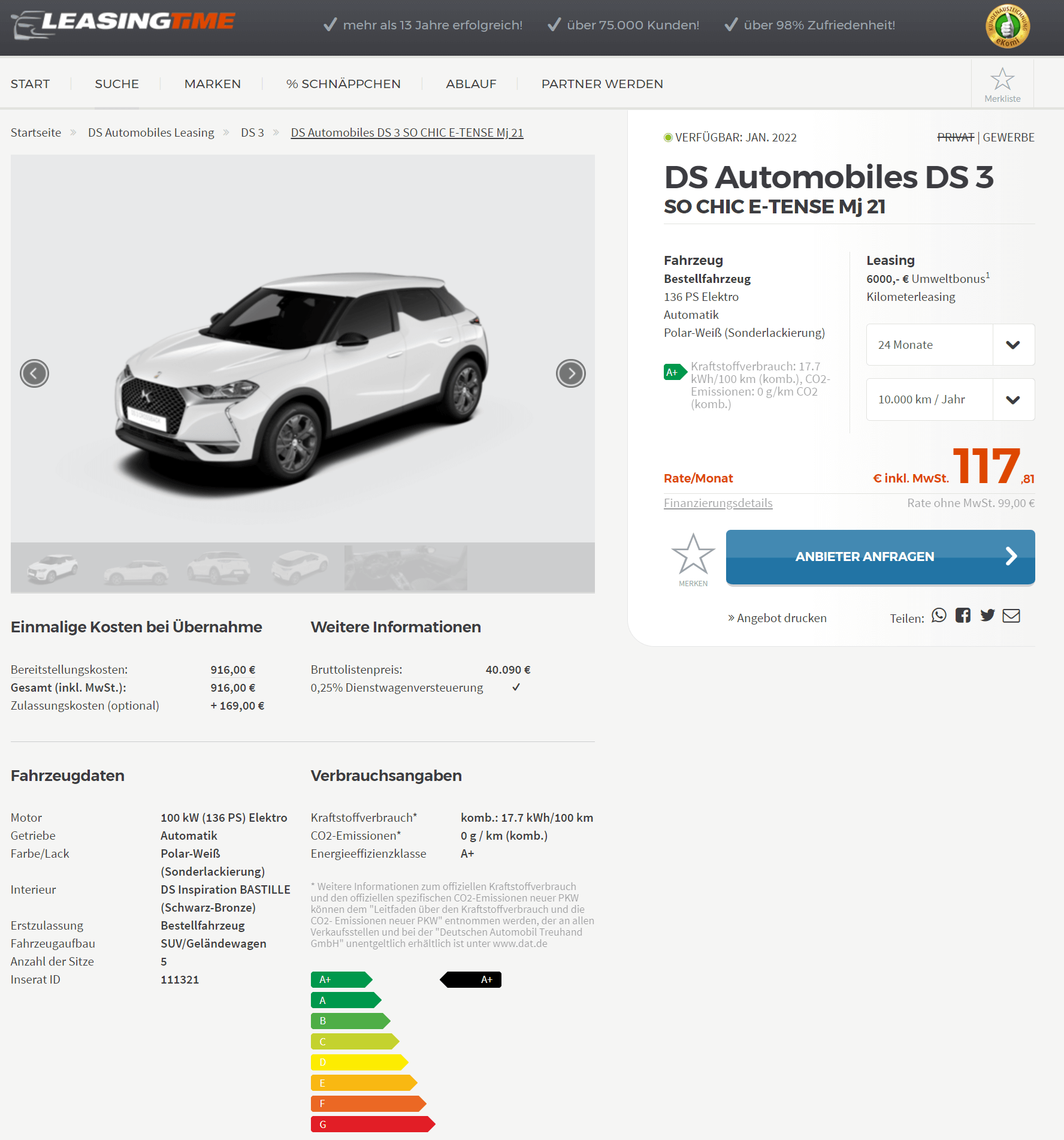The image size is (1064, 1140).
Task: Open ABLAUF menu item
Action: point(471,84)
